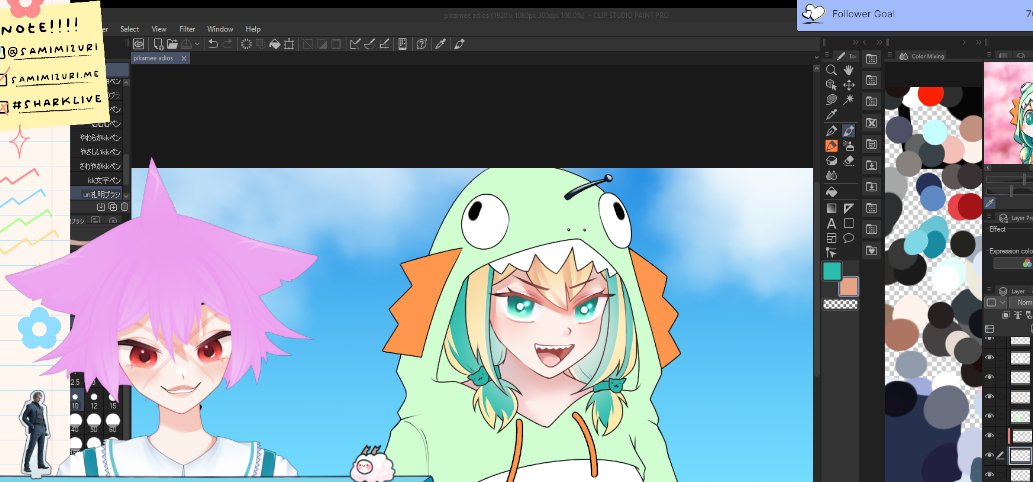Select the Eraser tool
The image size is (1033, 482).
[849, 161]
